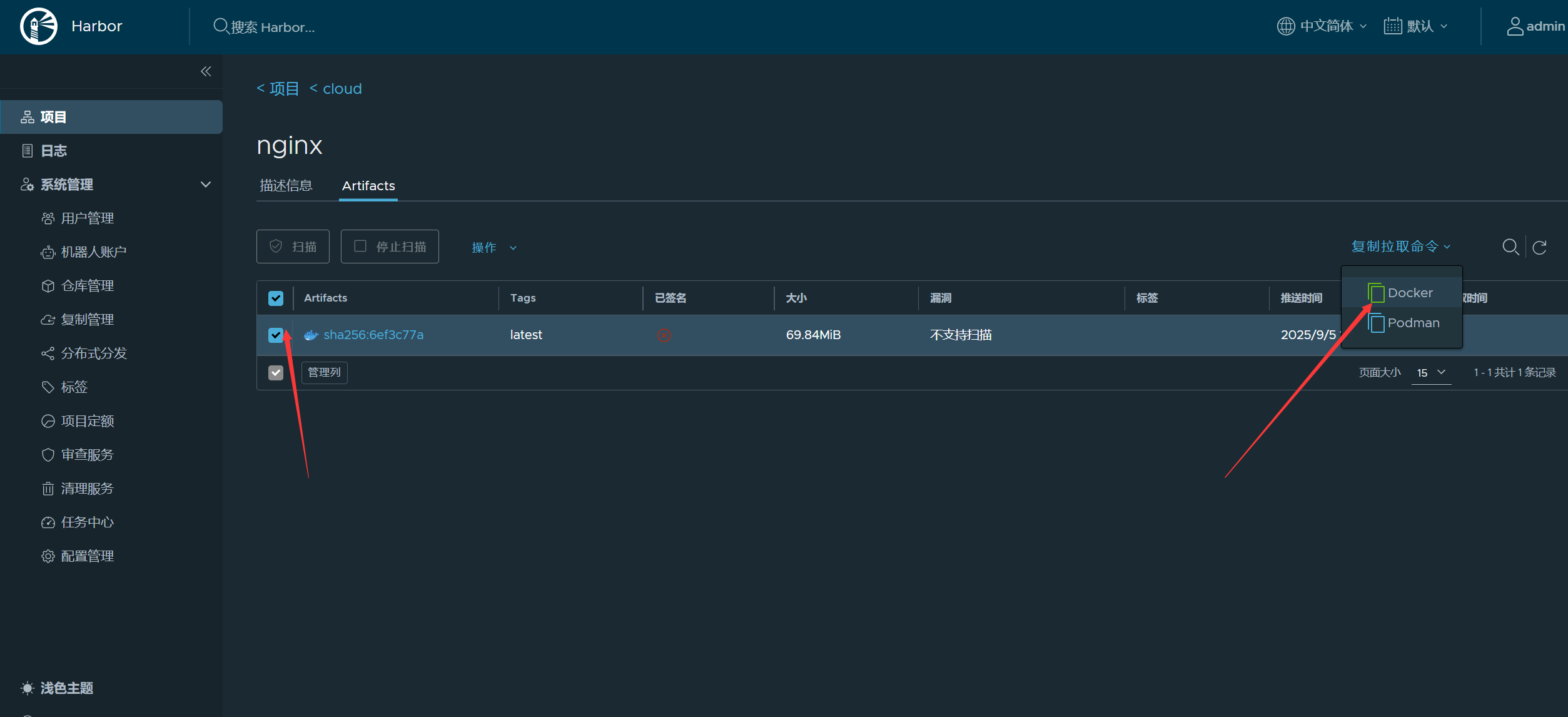Click the 浅色主题 sun icon
Viewport: 1568px width, 717px height.
click(x=28, y=688)
